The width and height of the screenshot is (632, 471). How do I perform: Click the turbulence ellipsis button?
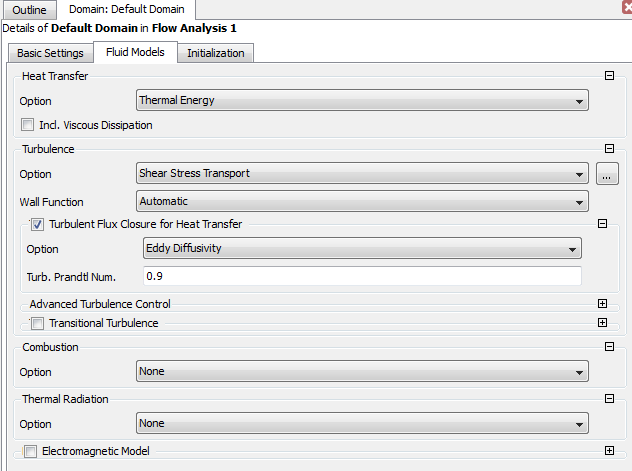[x=606, y=174]
